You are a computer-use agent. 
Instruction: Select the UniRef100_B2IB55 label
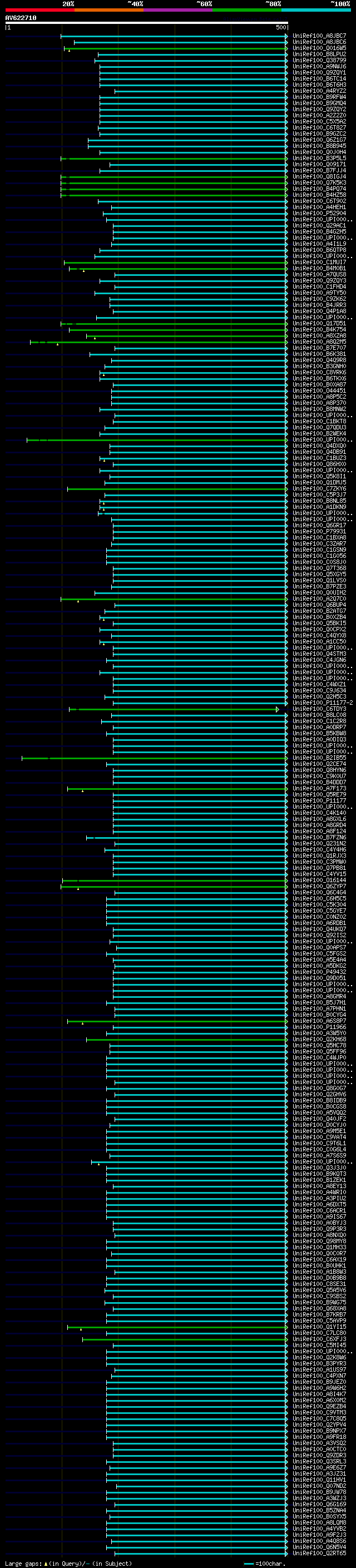point(319,758)
